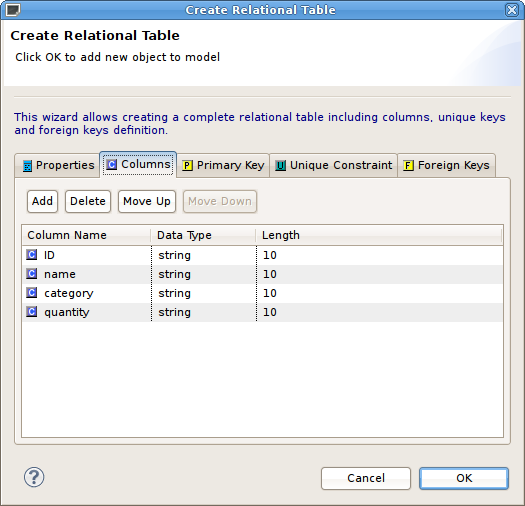Image resolution: width=525 pixels, height=506 pixels.
Task: Open the Unique Constraint tab
Action: click(x=333, y=165)
